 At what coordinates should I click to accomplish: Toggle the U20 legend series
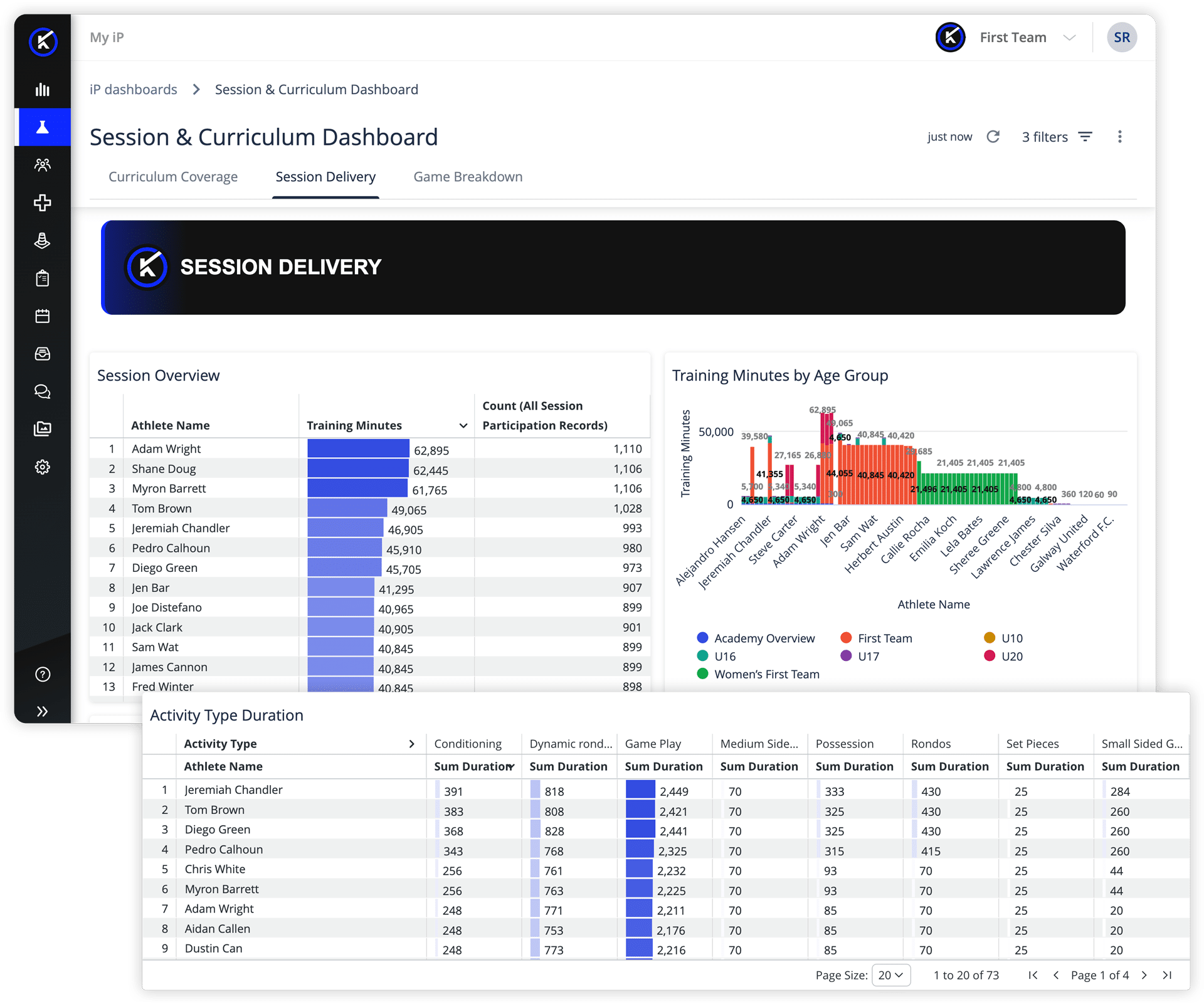tap(1003, 657)
